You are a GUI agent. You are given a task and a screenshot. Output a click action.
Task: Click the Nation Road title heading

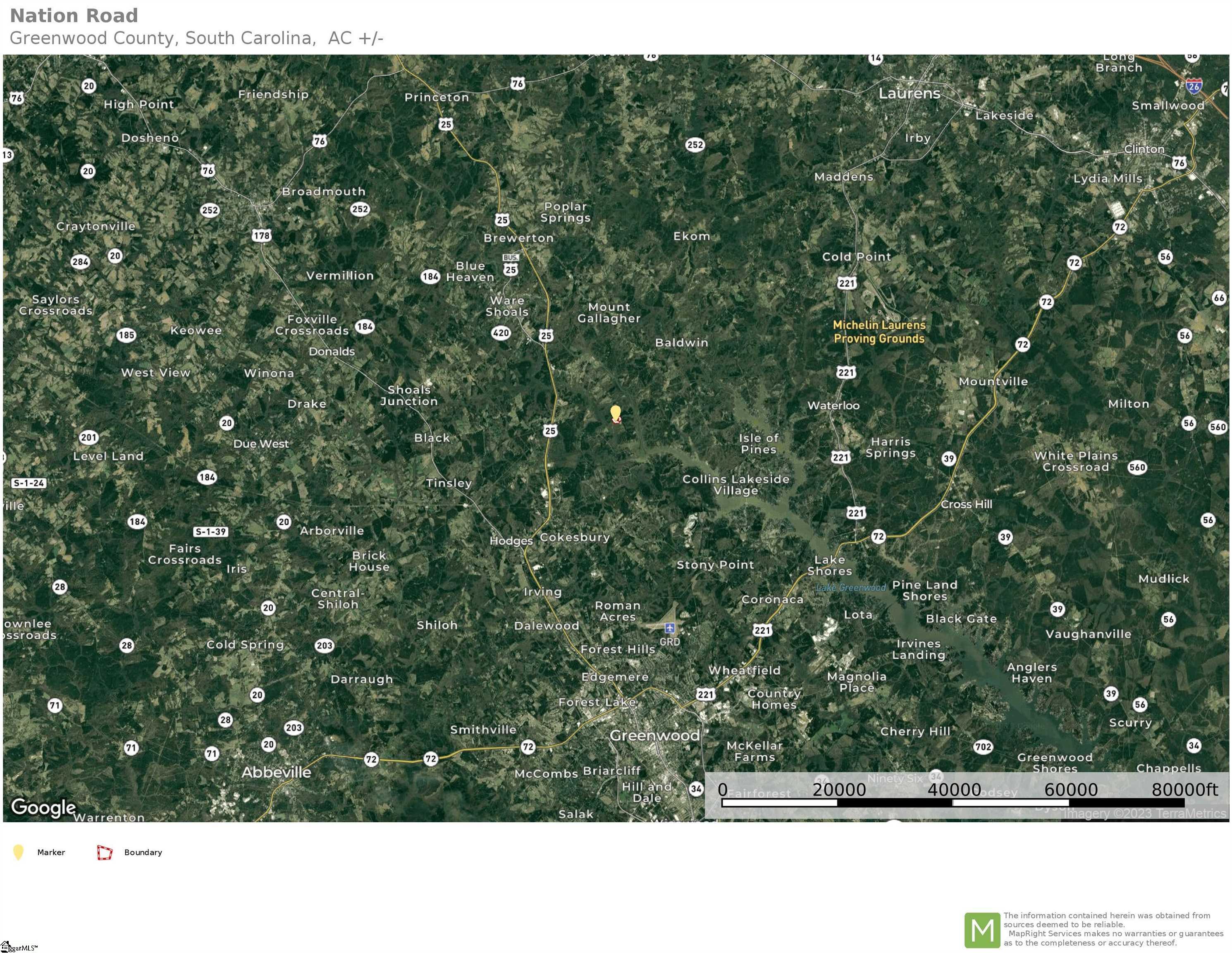tap(74, 15)
